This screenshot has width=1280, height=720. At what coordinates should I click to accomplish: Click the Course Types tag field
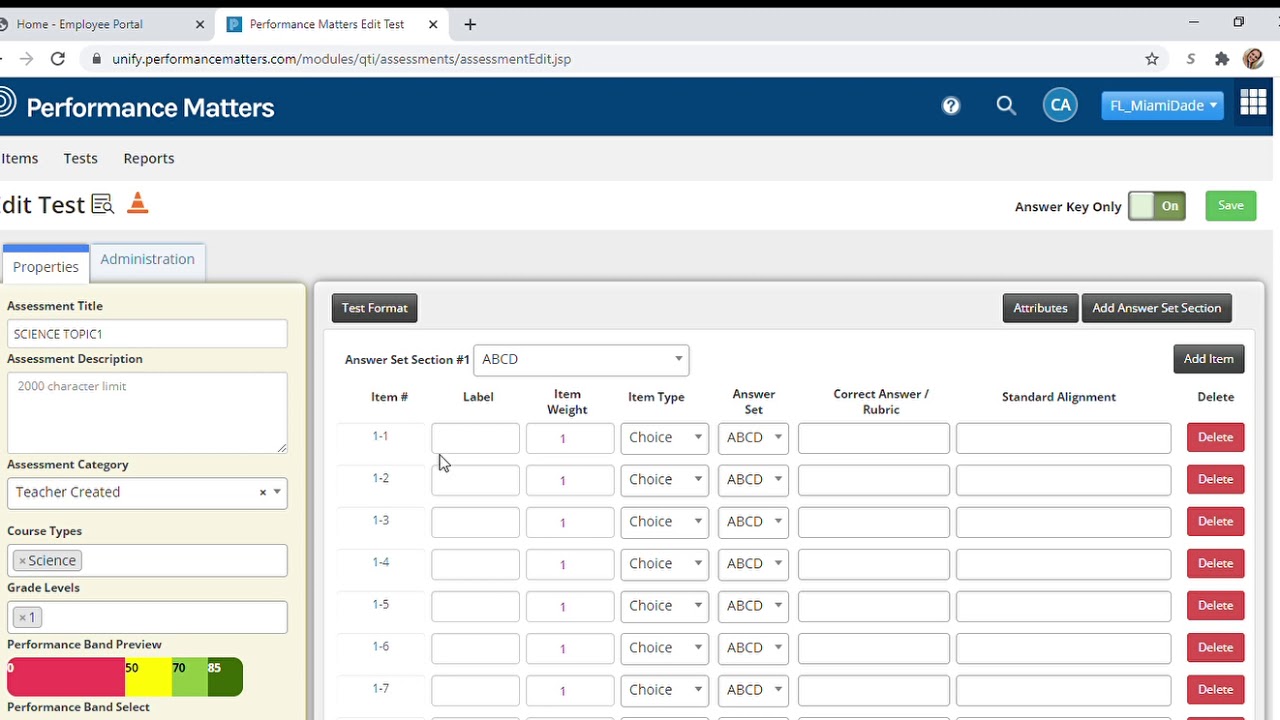tap(147, 561)
